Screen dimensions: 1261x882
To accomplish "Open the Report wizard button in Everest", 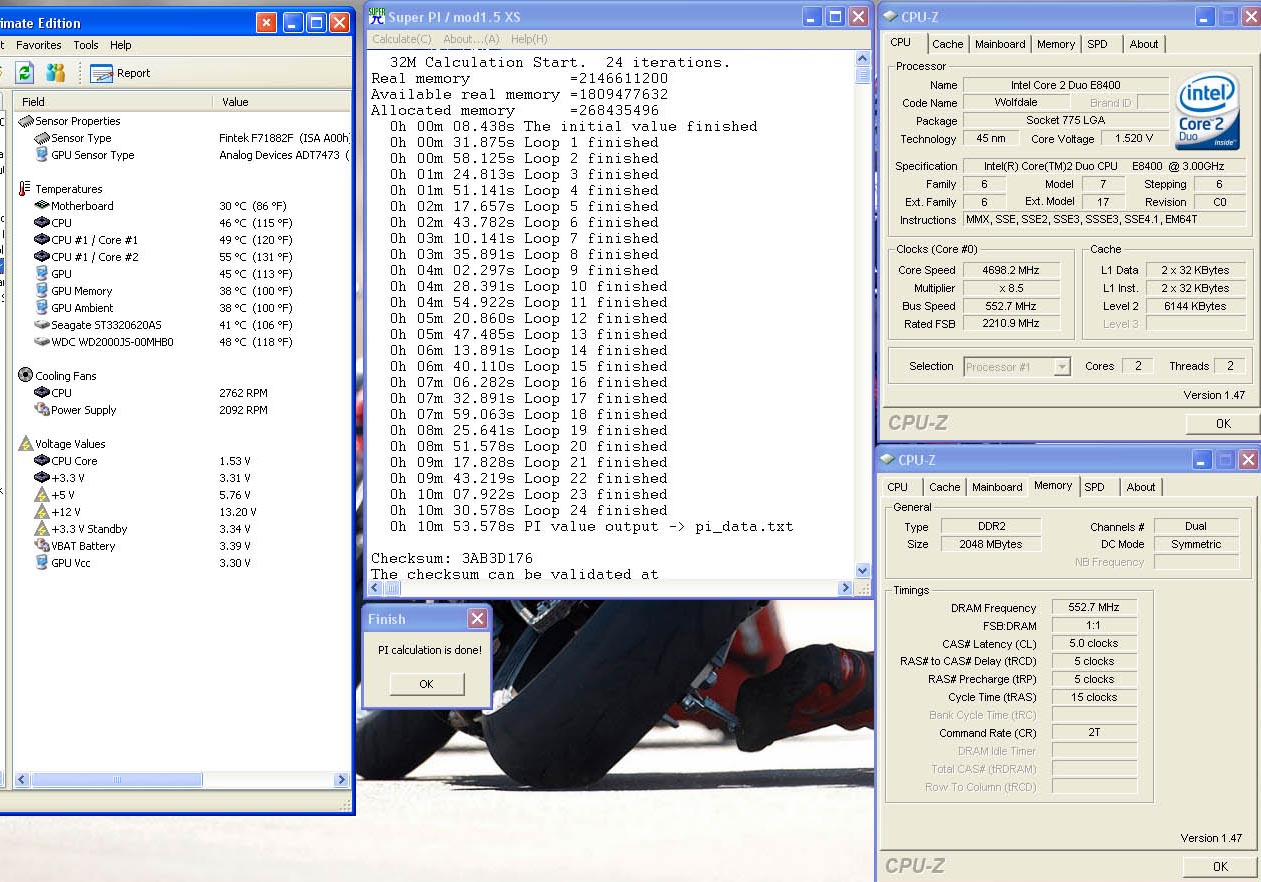I will click(120, 73).
